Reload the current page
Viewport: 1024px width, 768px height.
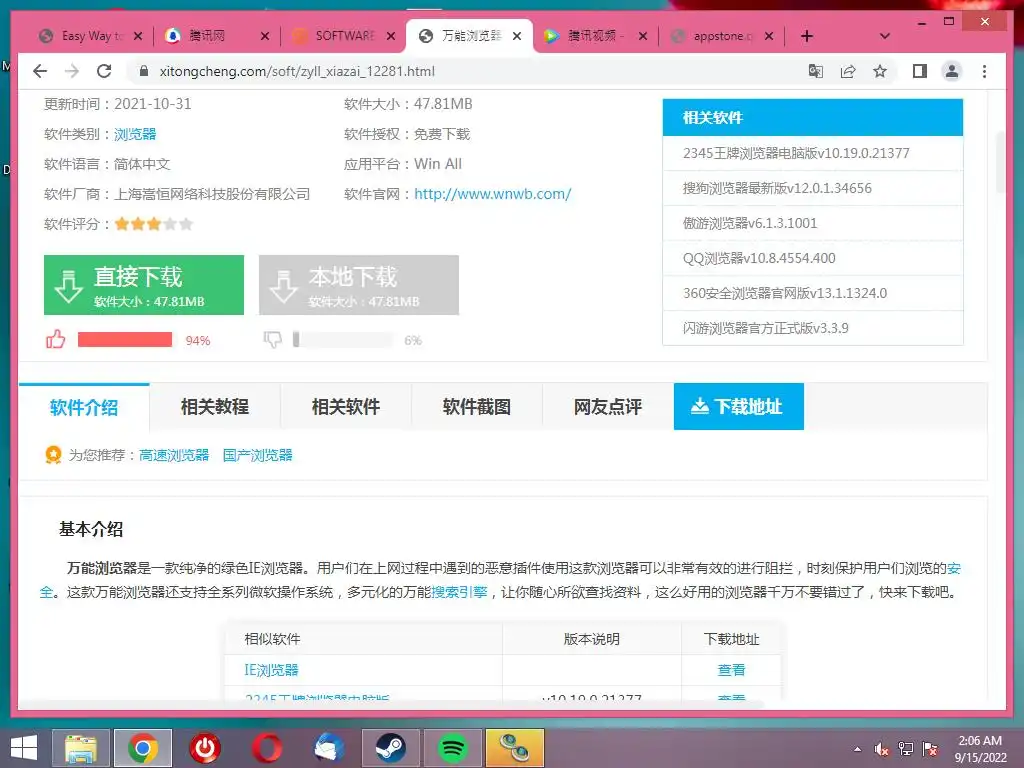tap(104, 71)
